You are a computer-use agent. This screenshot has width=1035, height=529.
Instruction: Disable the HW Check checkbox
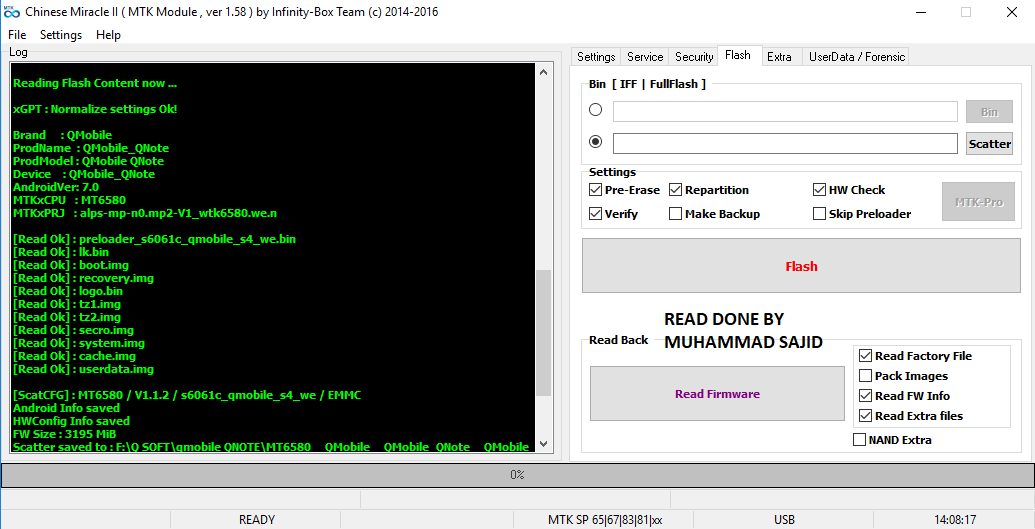coord(819,190)
